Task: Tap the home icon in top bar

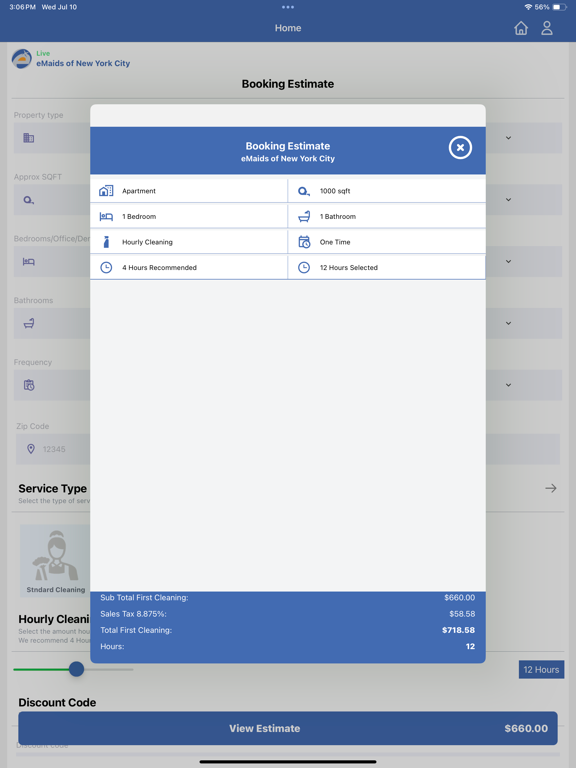Action: [521, 28]
